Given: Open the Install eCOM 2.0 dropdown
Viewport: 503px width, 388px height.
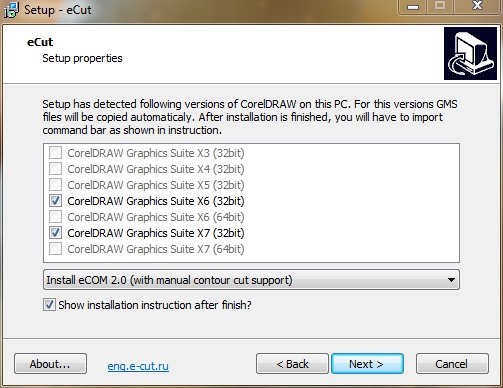Looking at the screenshot, I should click(x=251, y=280).
